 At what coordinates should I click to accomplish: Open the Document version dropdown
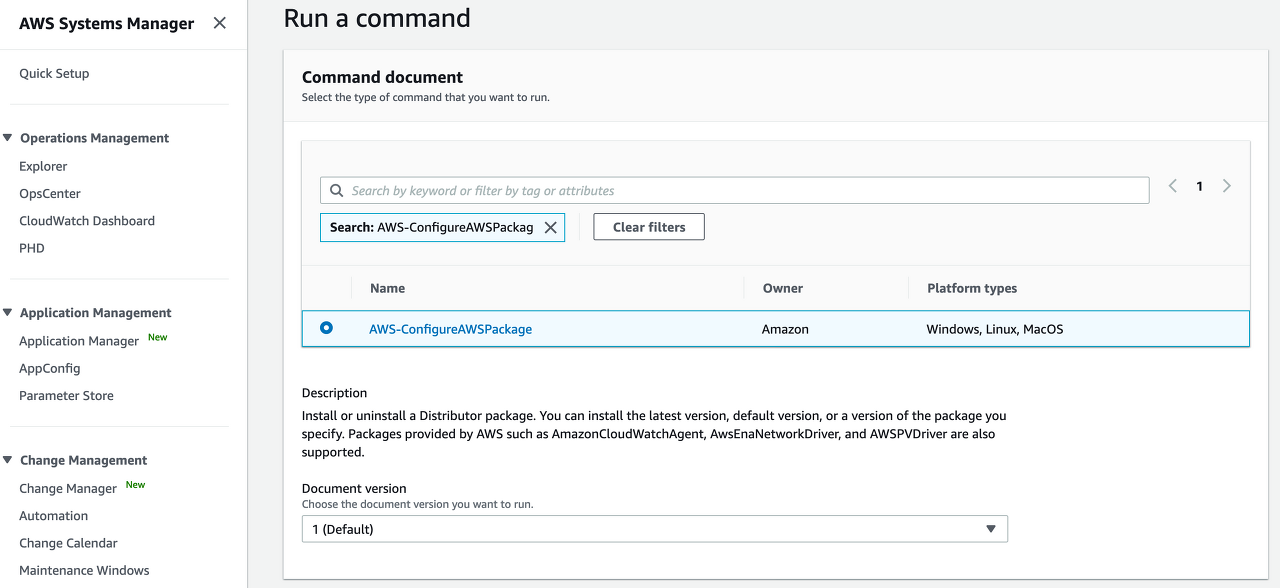(655, 529)
